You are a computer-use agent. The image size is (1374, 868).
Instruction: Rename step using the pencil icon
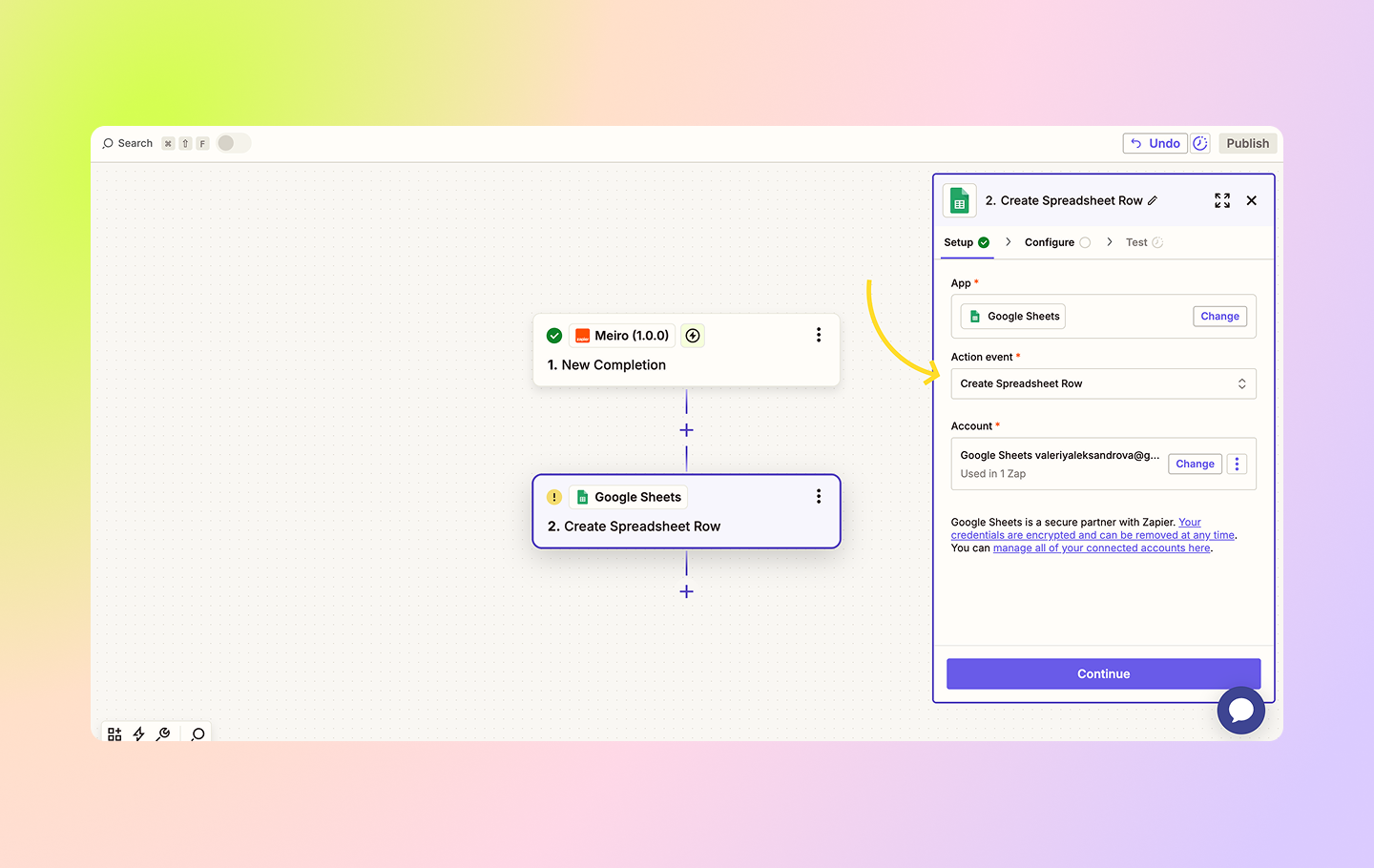(x=1153, y=200)
